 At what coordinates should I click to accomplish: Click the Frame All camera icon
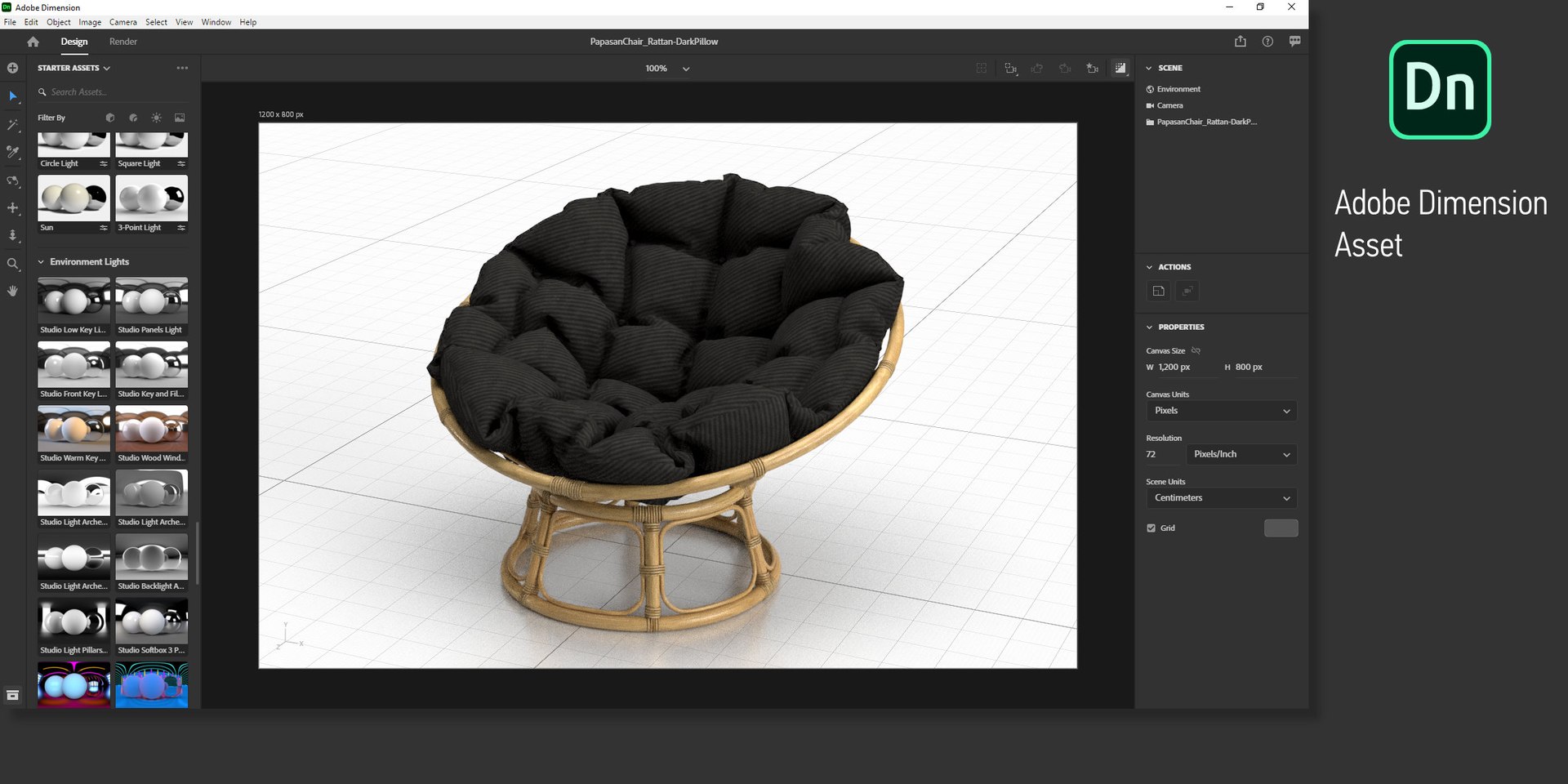(1011, 69)
